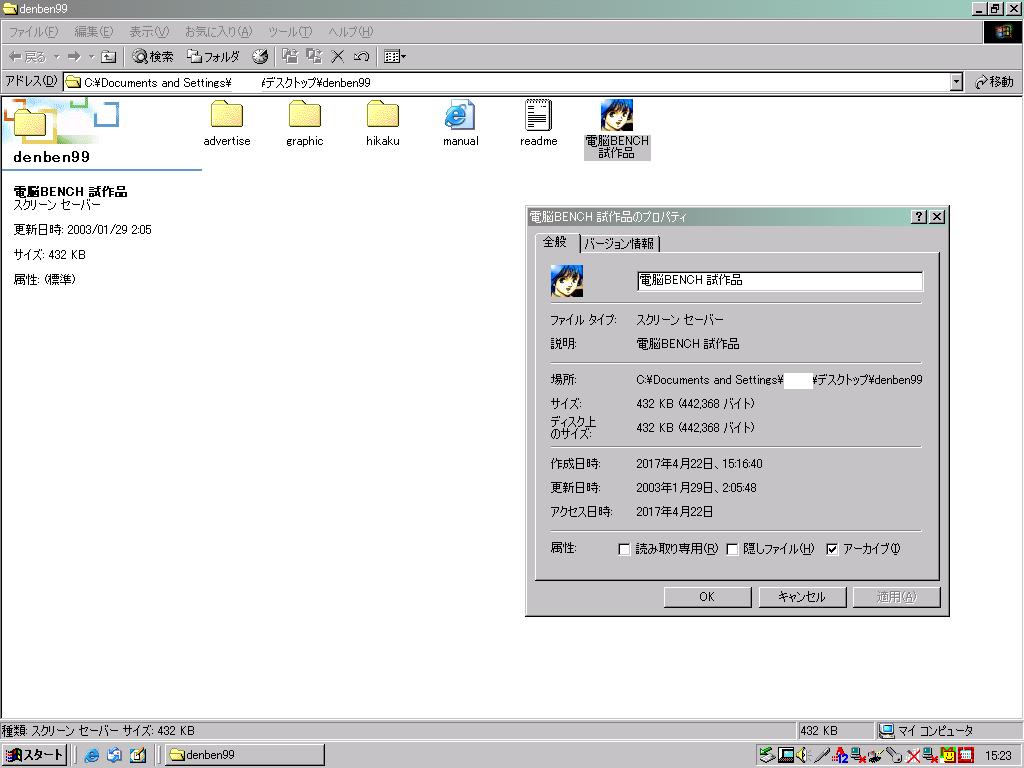The height and width of the screenshot is (768, 1024).
Task: Check the 隠しファイル (hidden file) checkbox
Action: (x=732, y=549)
